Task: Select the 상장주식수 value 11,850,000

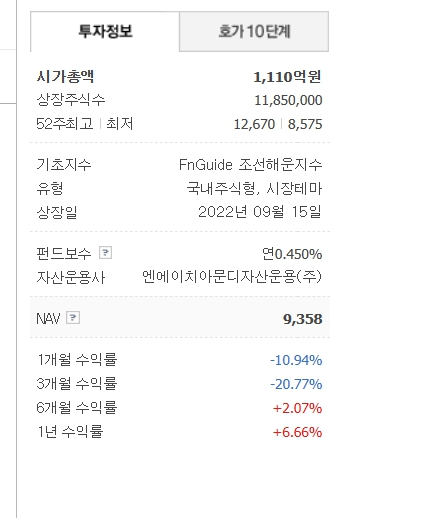Action: pos(288,100)
